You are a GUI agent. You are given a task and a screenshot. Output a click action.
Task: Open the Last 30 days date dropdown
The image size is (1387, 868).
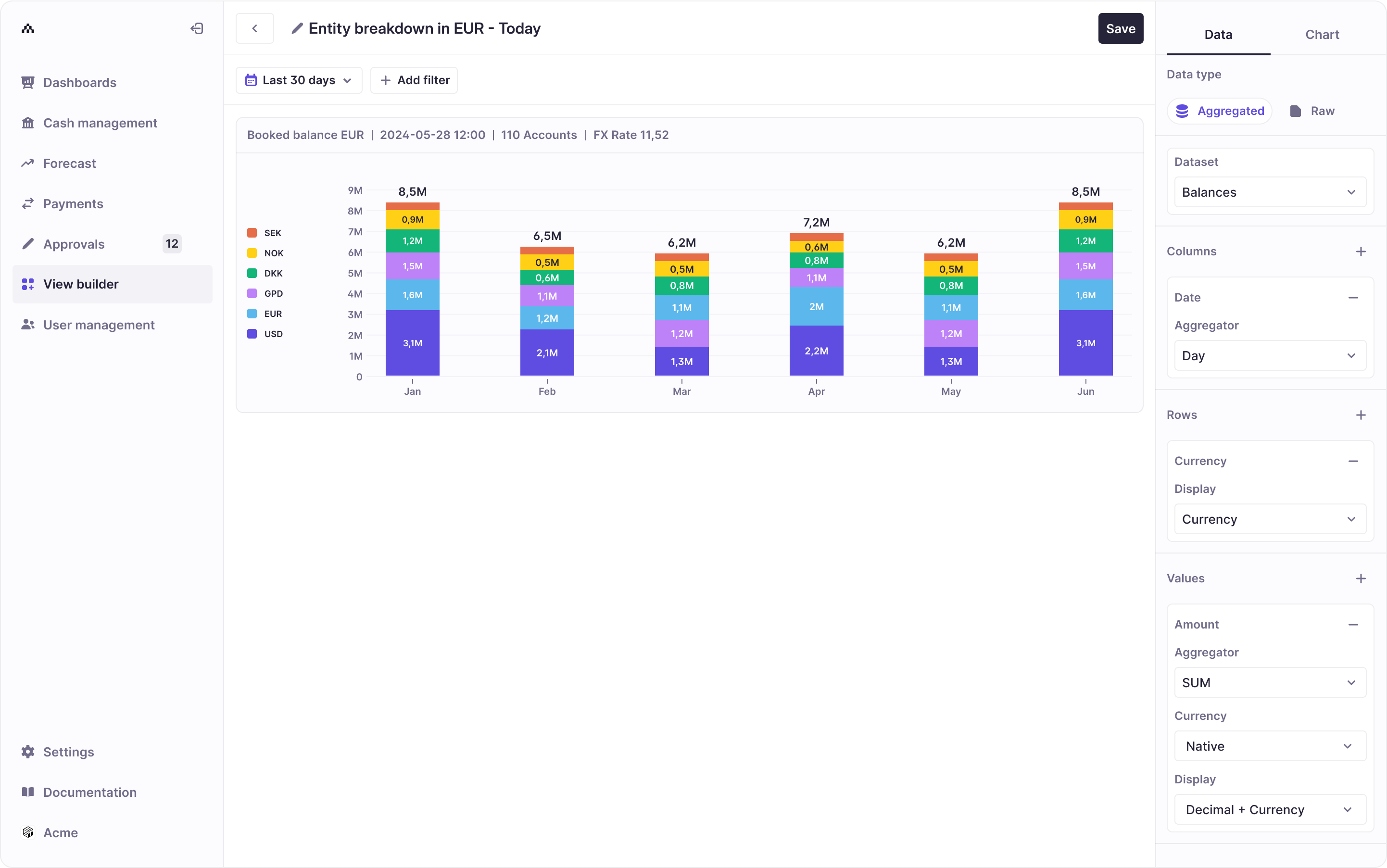point(299,80)
